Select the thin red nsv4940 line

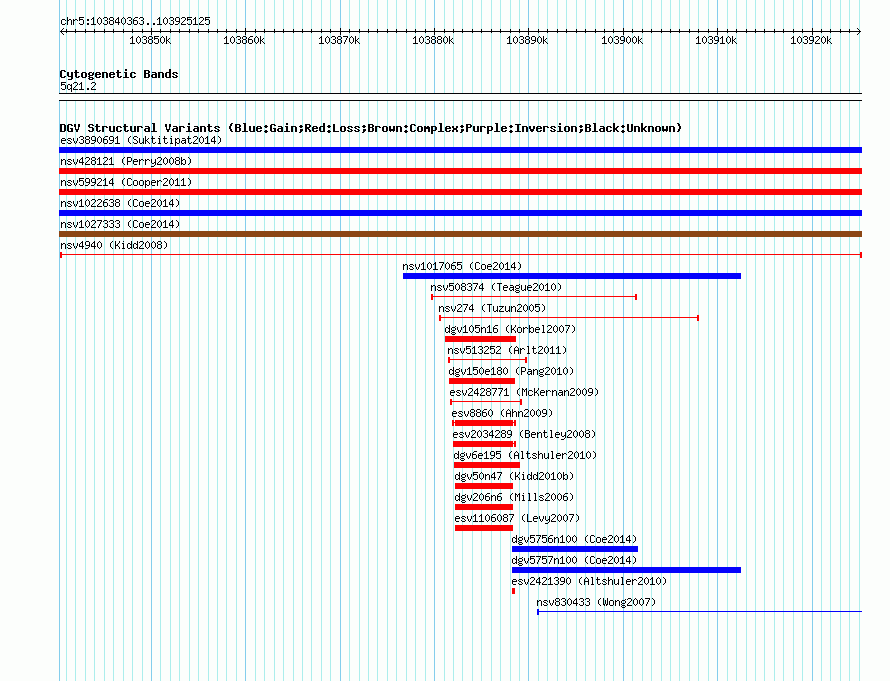(461, 255)
